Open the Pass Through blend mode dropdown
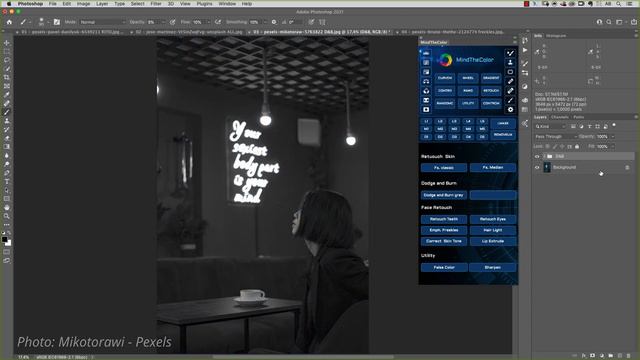The width and height of the screenshot is (640, 360). (x=556, y=136)
